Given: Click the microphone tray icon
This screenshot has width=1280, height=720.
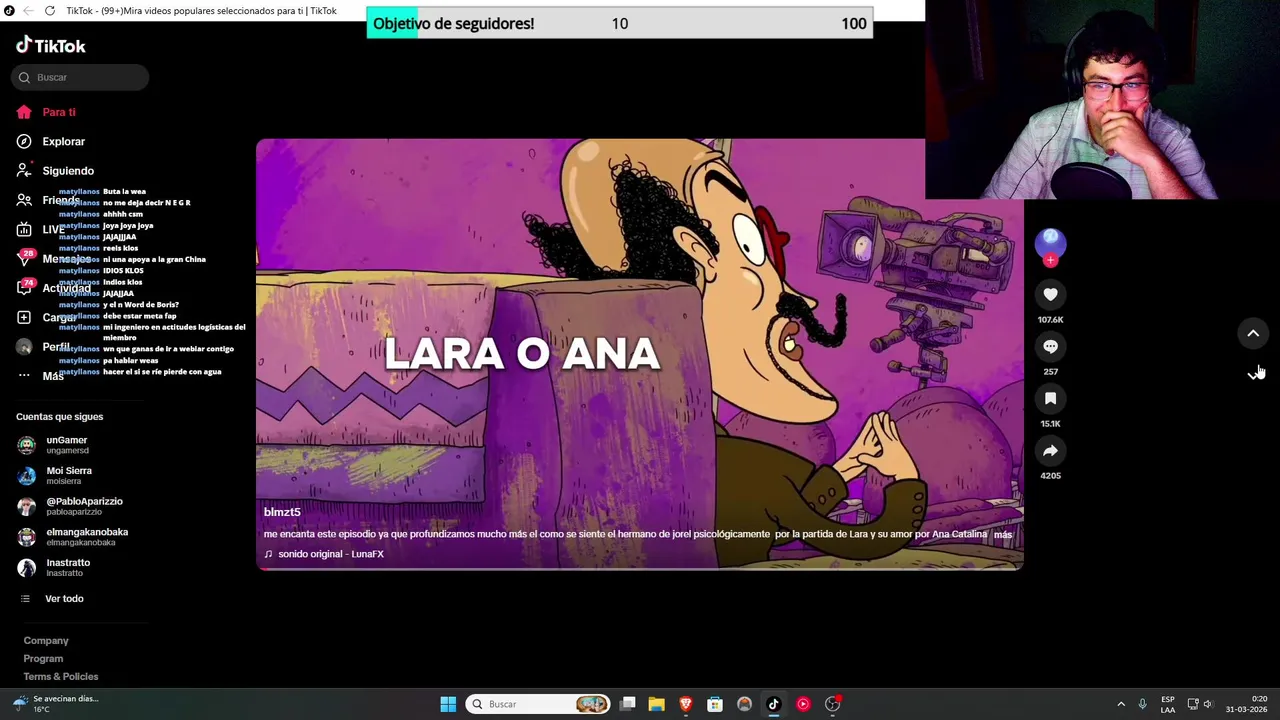Looking at the screenshot, I should coord(1142,704).
